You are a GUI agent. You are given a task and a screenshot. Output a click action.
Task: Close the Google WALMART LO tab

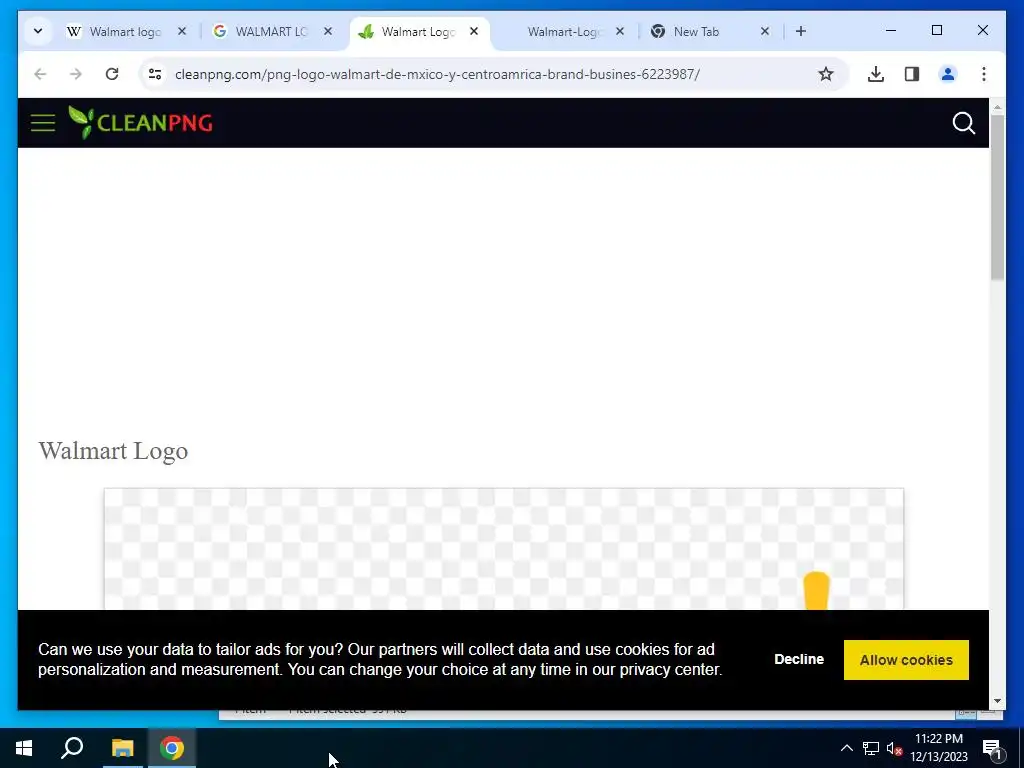coord(328,31)
